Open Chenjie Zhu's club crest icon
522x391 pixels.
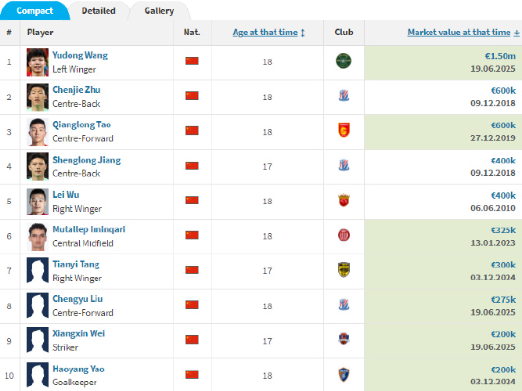click(344, 96)
